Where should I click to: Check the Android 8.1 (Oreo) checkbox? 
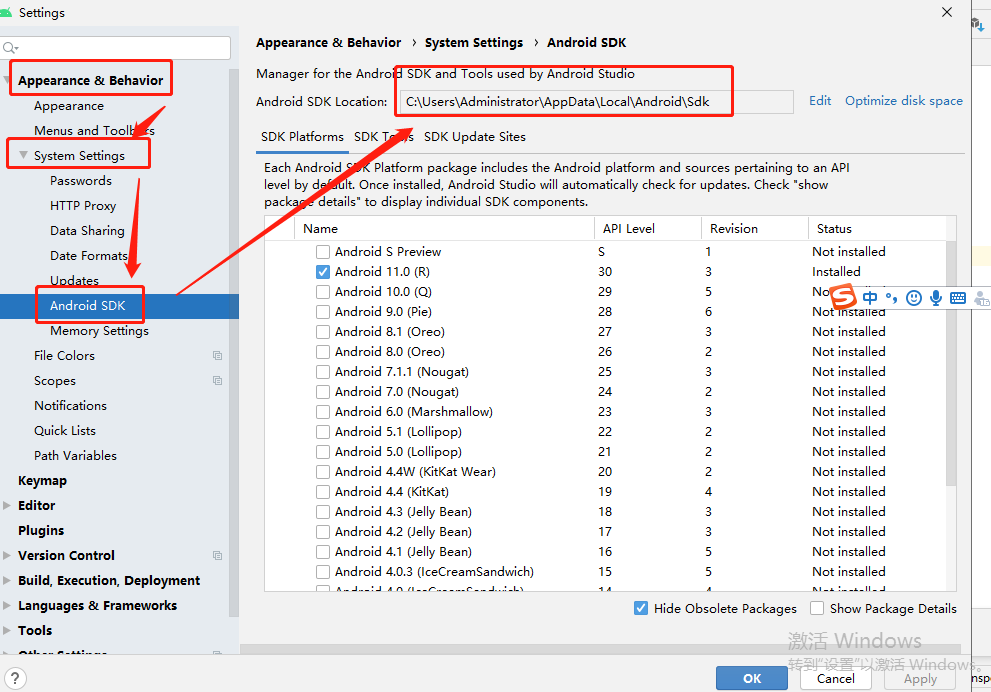[323, 332]
